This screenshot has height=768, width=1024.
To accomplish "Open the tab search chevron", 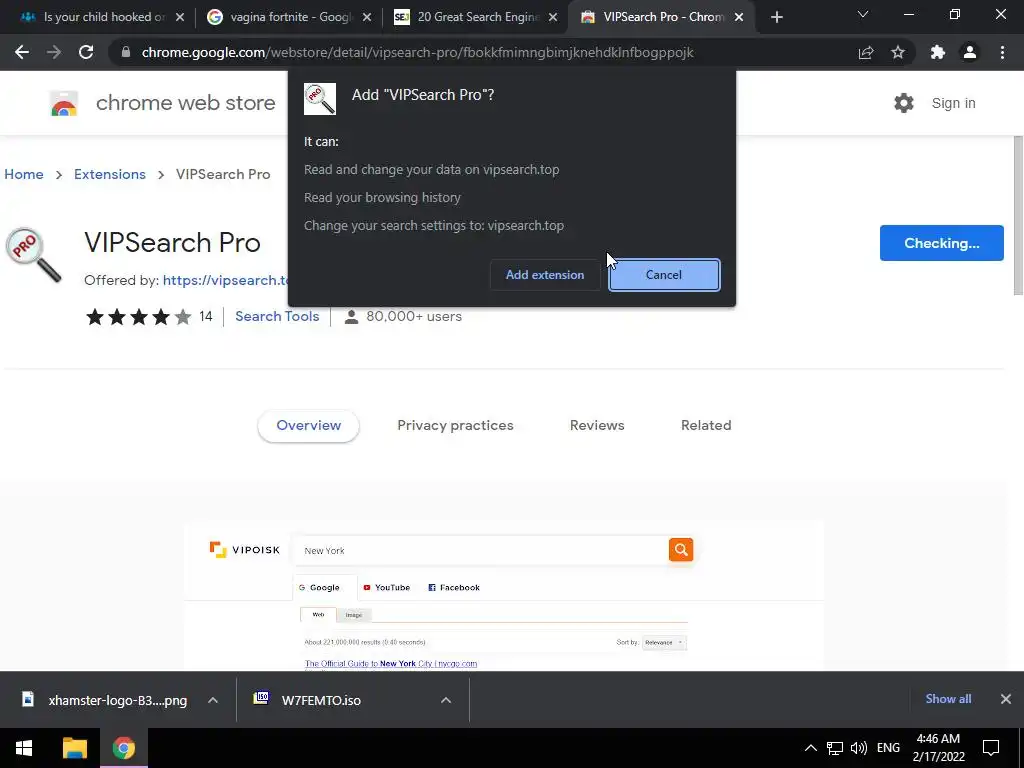I will click(x=863, y=14).
